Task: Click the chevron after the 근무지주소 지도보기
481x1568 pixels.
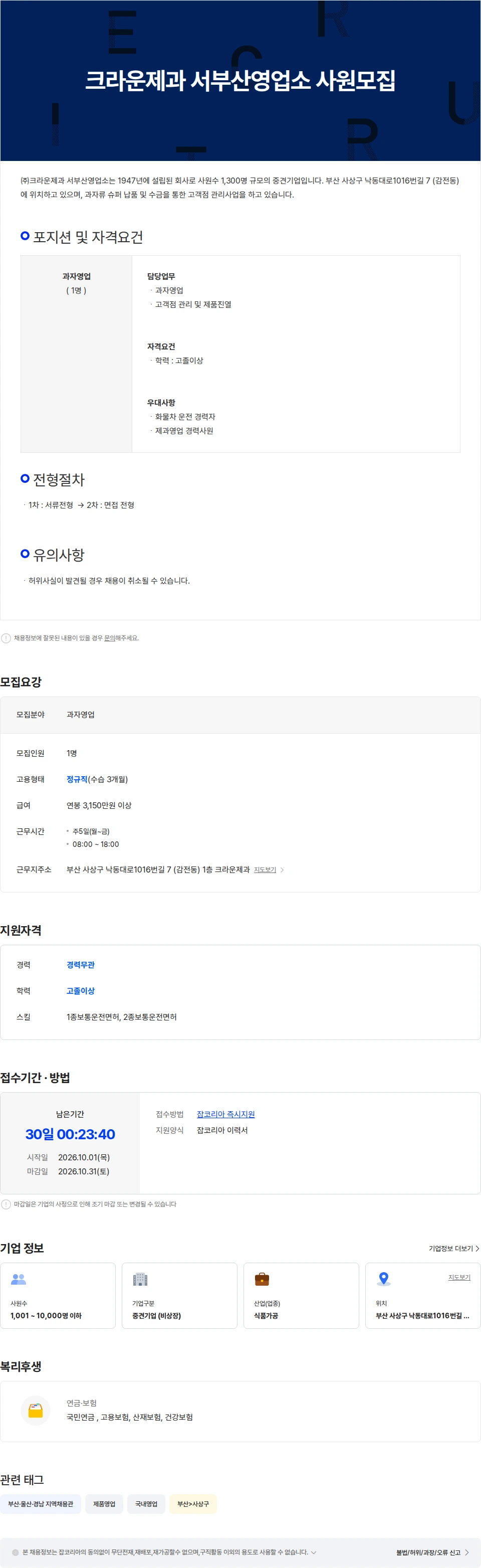Action: coord(282,870)
